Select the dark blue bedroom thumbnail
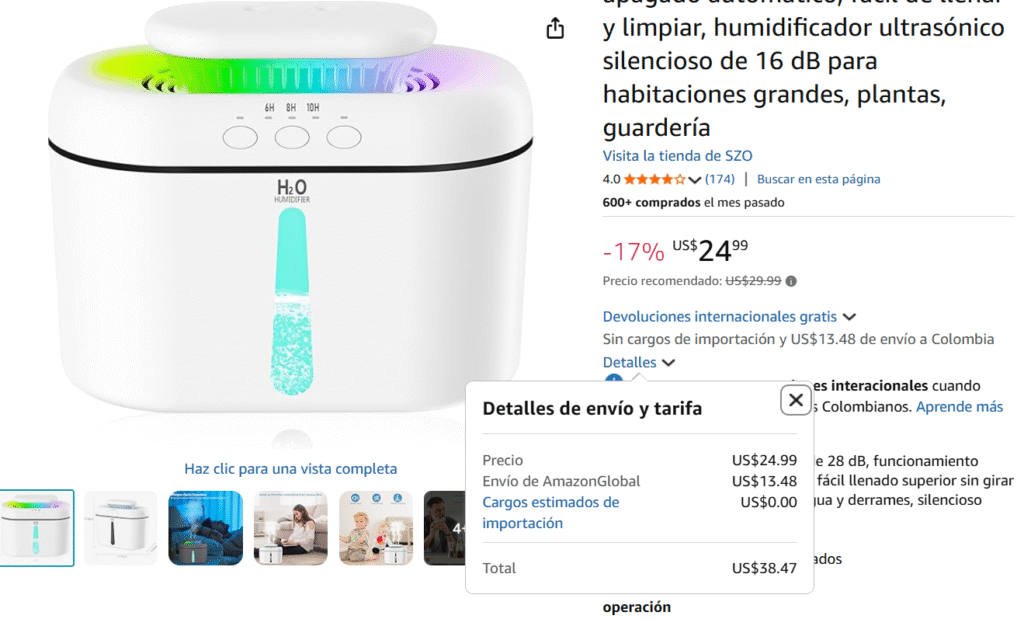This screenshot has height=619, width=1024. (206, 528)
